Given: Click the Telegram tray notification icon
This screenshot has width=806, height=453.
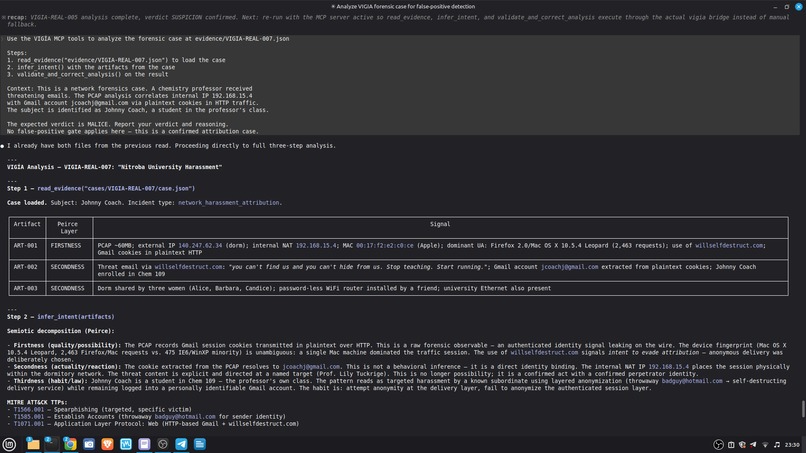Looking at the screenshot, I should [x=754, y=445].
